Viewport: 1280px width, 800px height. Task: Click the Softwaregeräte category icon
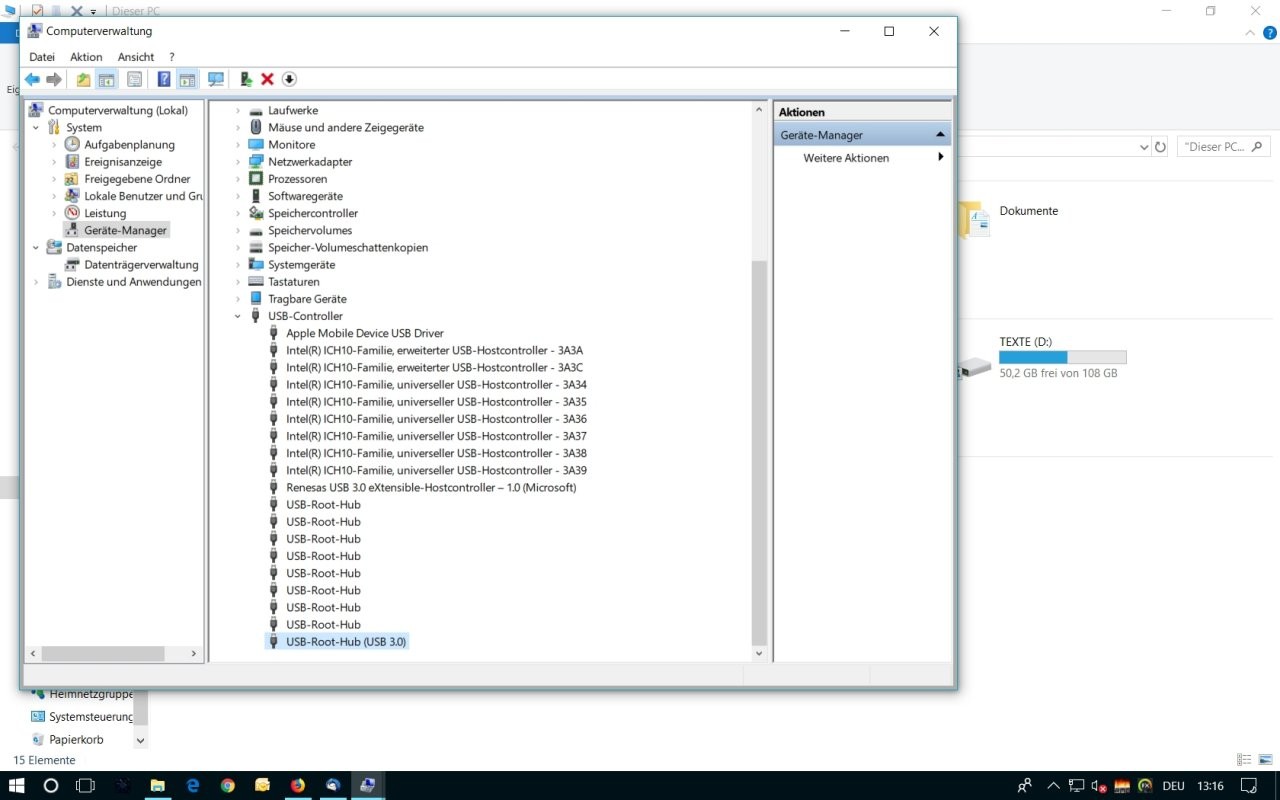[256, 196]
